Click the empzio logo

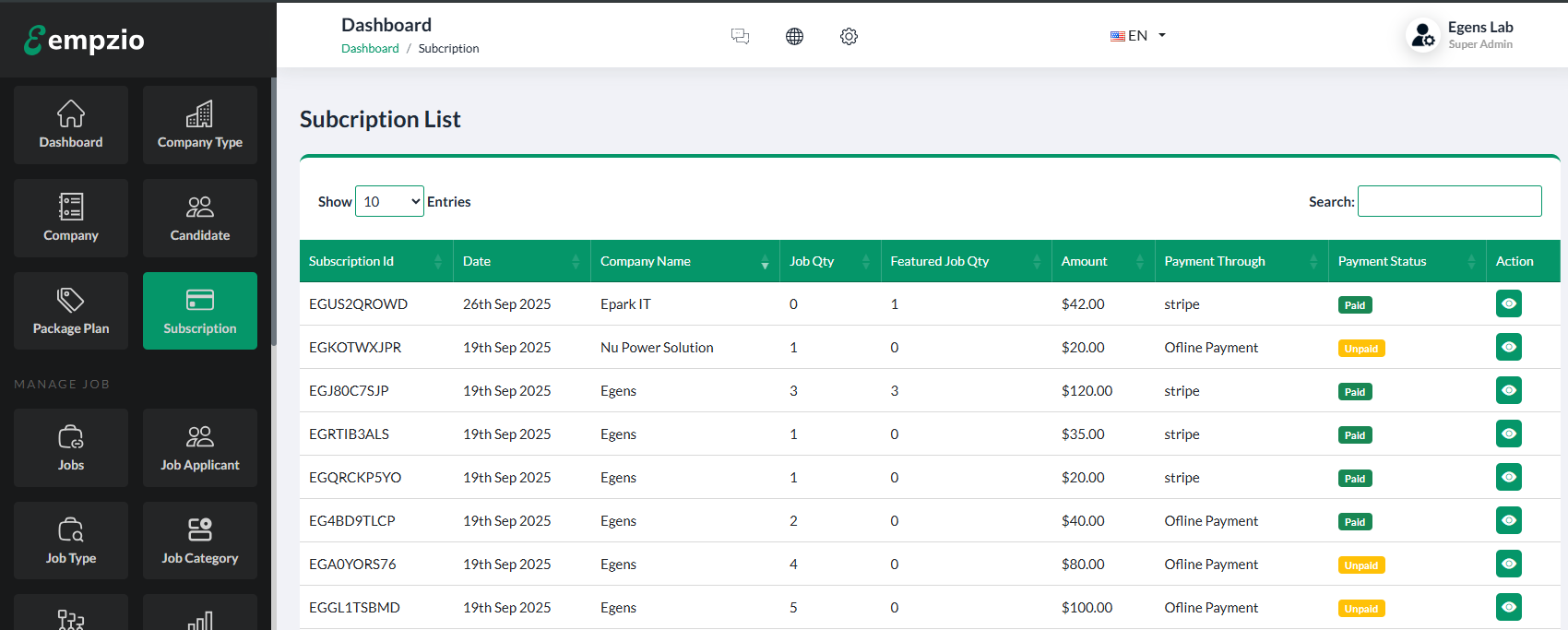(84, 40)
